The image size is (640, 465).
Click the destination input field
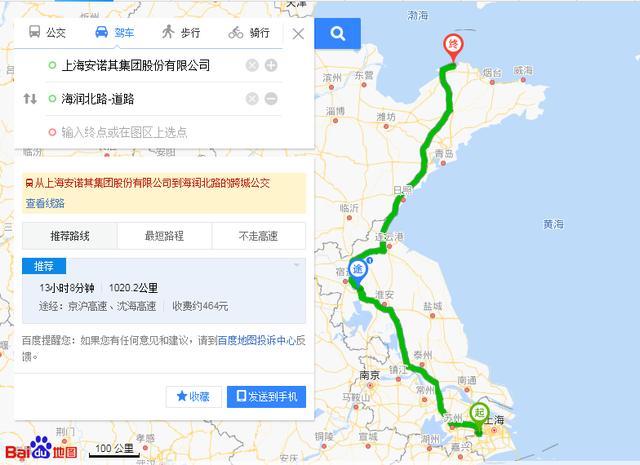click(163, 132)
